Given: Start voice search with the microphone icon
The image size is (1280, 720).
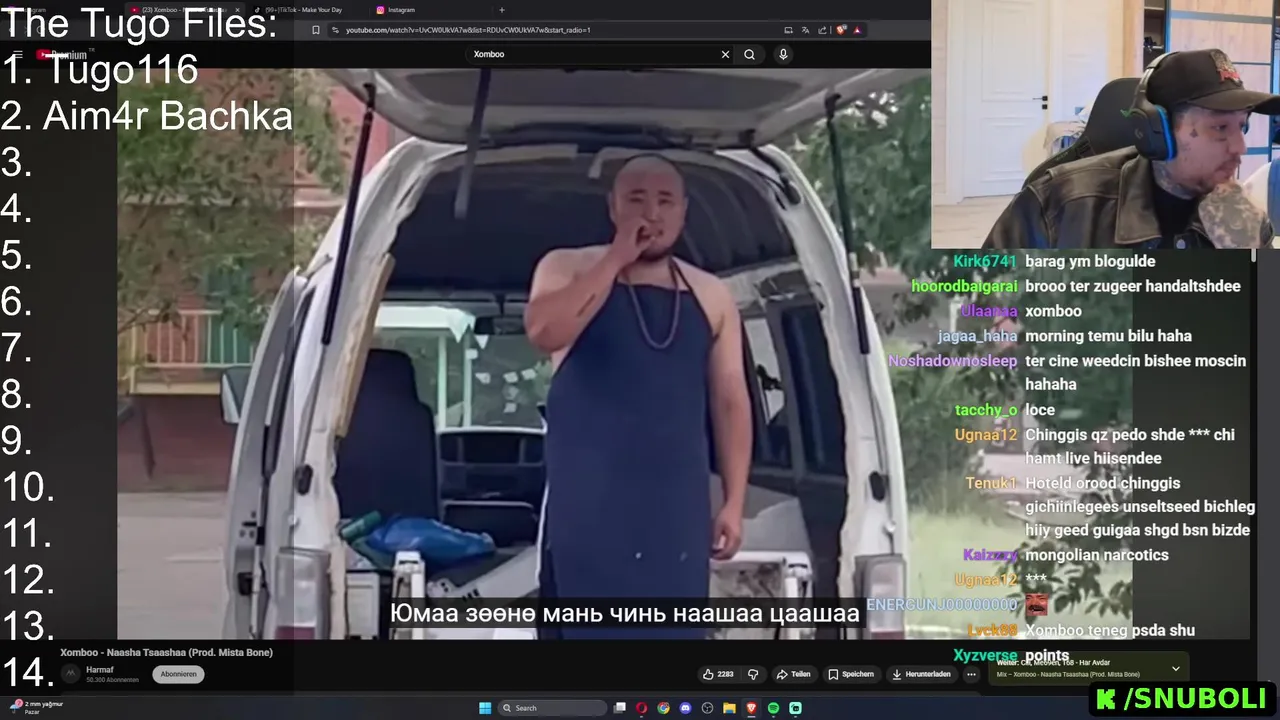Looking at the screenshot, I should [783, 54].
